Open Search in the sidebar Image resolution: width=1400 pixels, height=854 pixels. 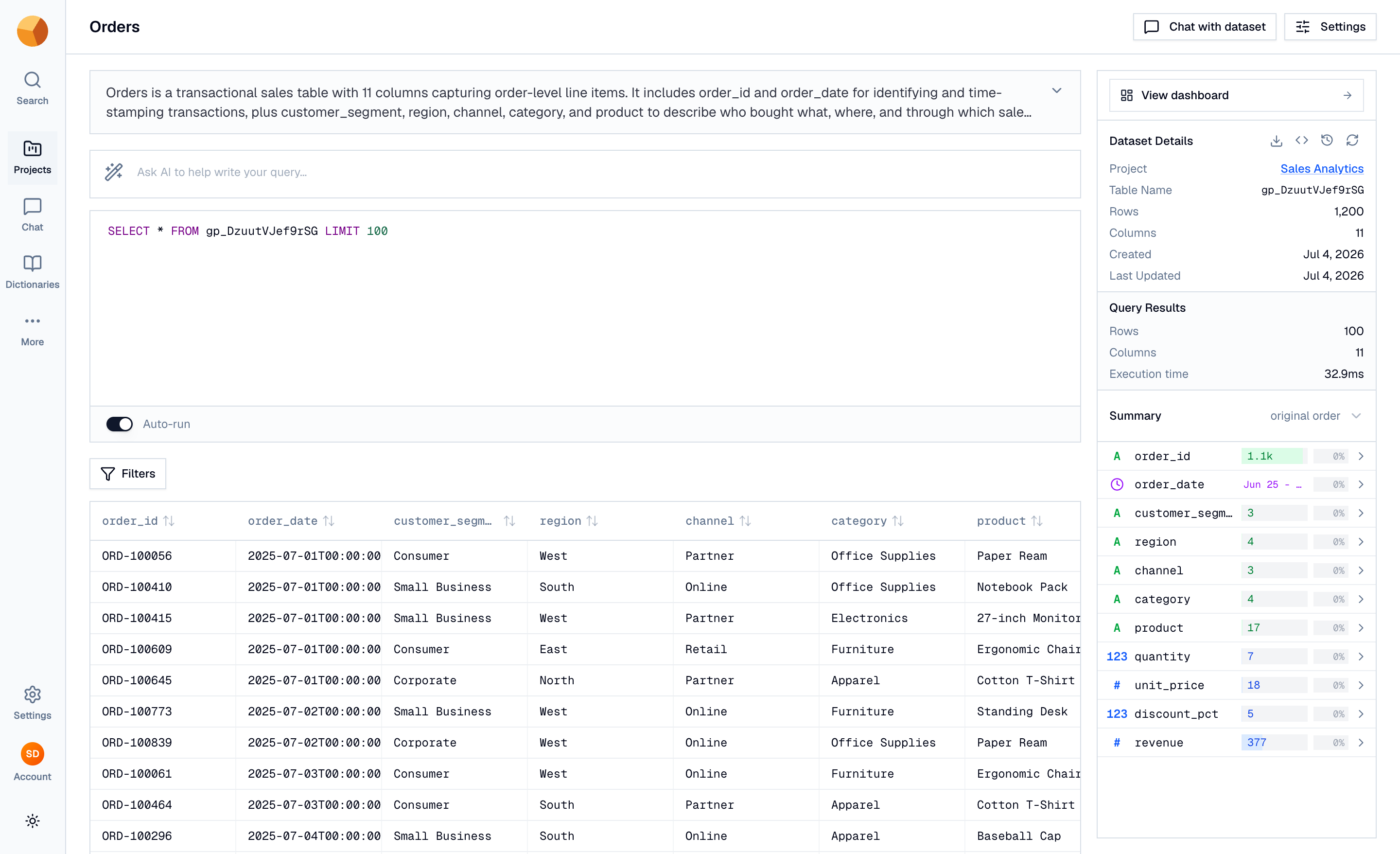click(33, 89)
